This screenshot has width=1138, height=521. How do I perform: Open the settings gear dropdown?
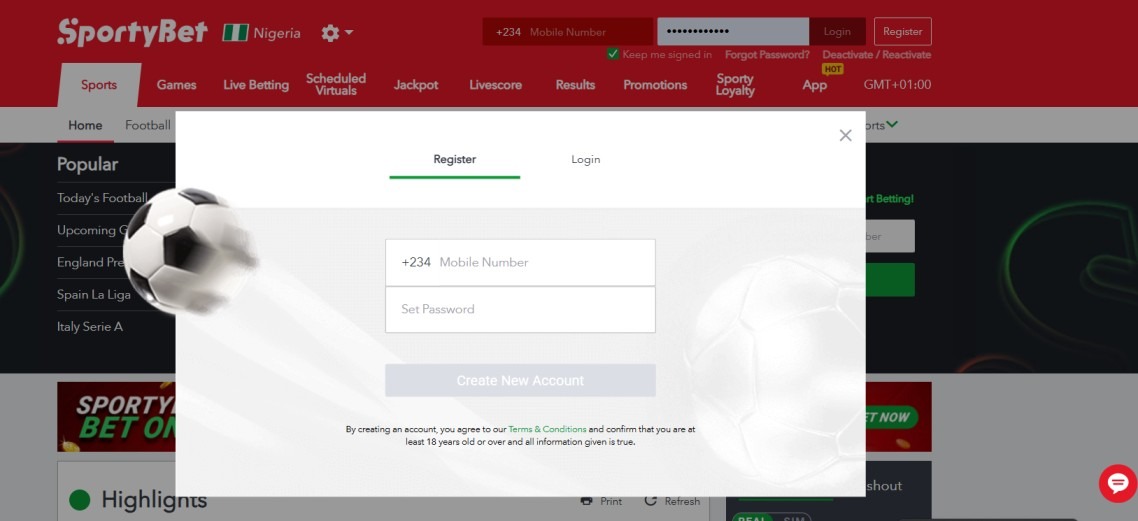(x=337, y=33)
